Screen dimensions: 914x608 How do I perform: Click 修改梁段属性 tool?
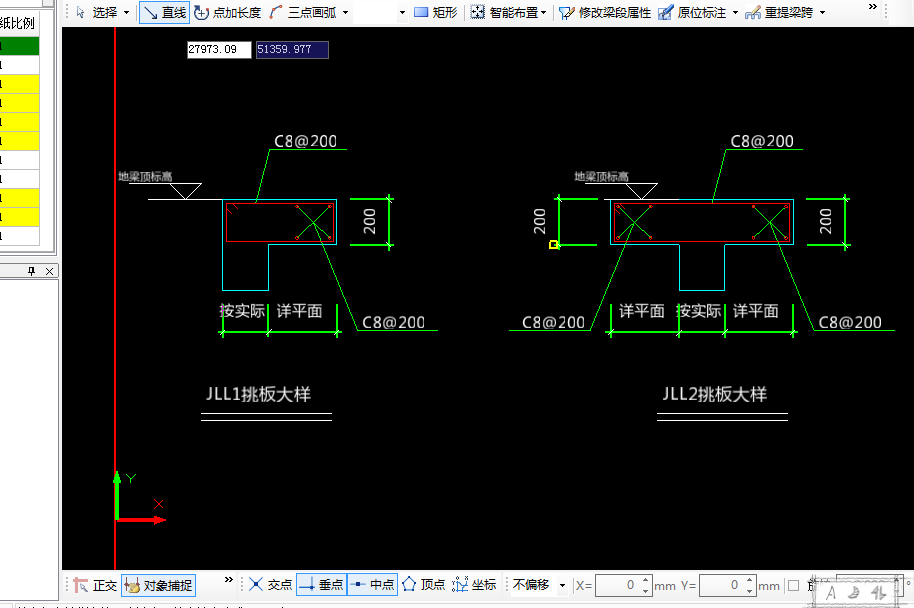(604, 12)
